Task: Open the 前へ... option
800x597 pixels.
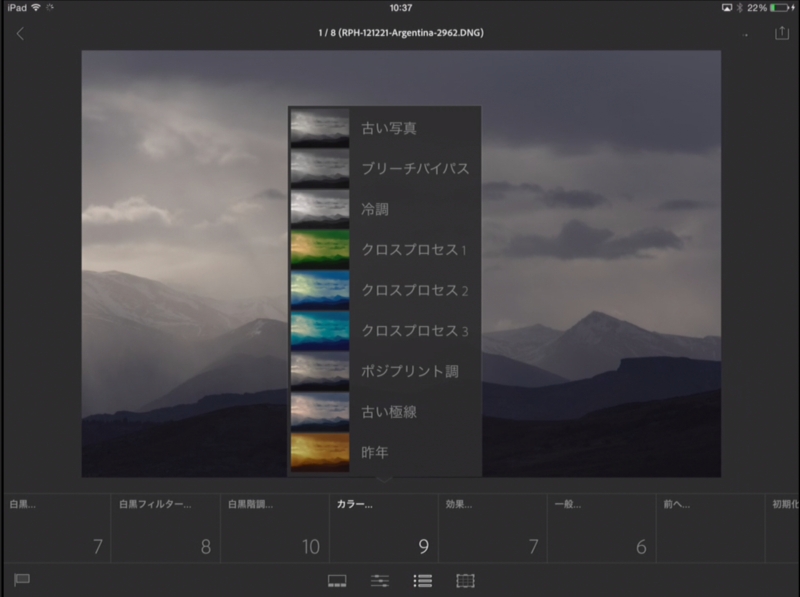Action: (711, 528)
